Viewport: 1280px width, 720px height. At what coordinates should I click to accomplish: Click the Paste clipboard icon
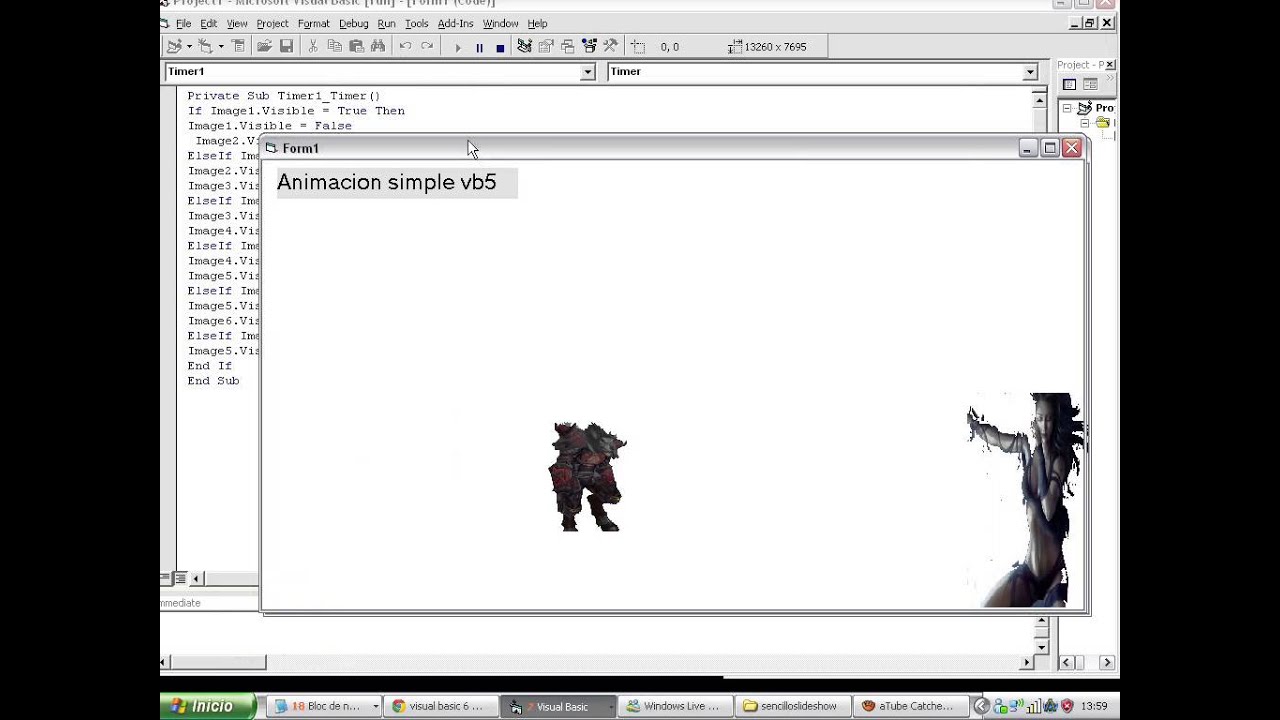tap(356, 46)
